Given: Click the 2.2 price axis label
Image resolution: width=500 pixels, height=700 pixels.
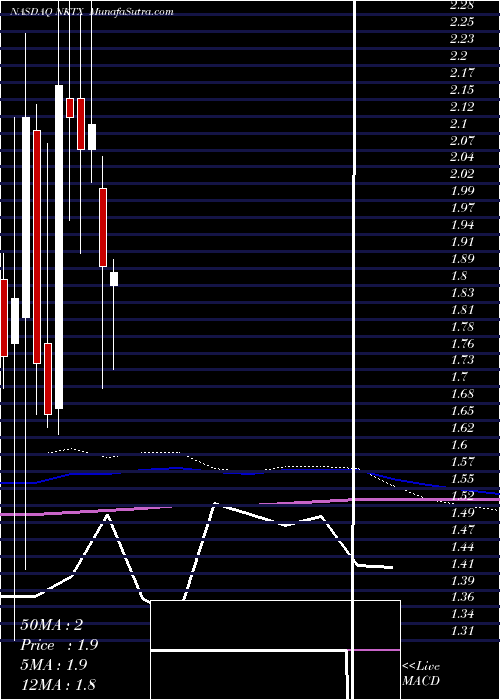Looking at the screenshot, I should [x=459, y=56].
